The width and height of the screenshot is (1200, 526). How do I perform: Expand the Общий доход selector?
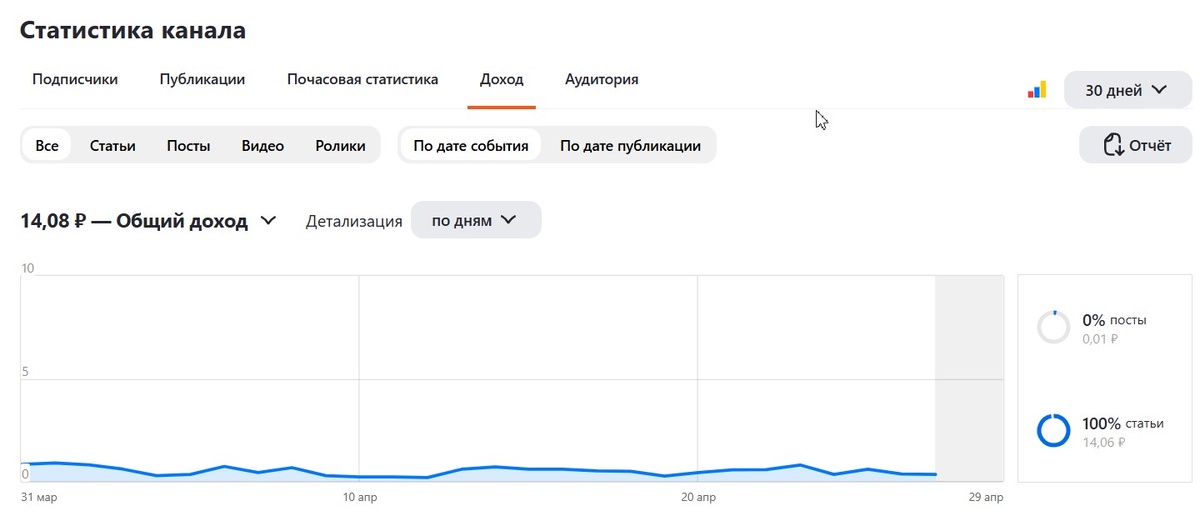(x=148, y=221)
